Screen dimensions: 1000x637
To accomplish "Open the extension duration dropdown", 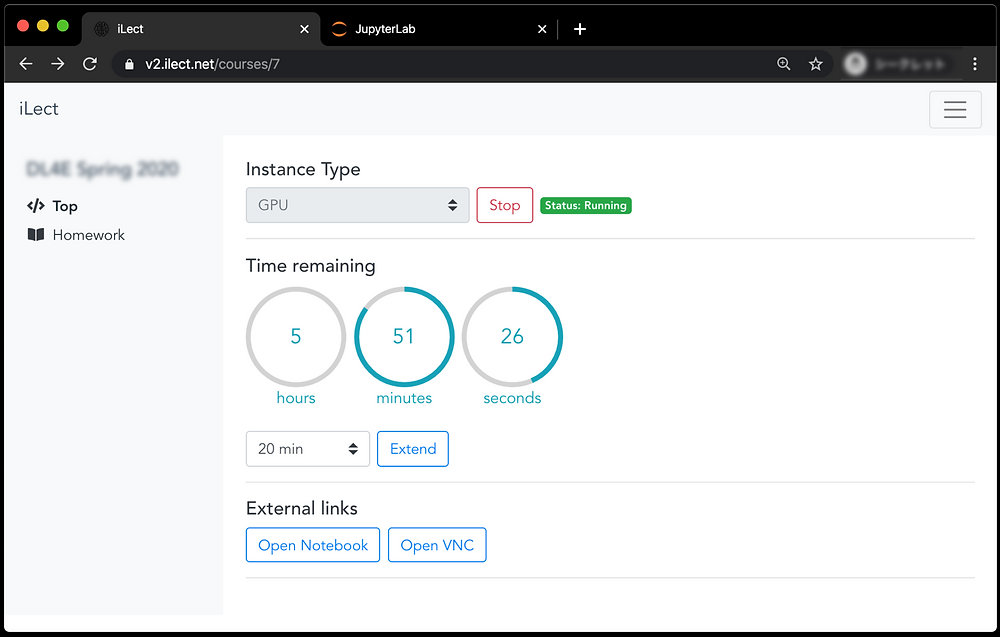I will click(x=307, y=448).
